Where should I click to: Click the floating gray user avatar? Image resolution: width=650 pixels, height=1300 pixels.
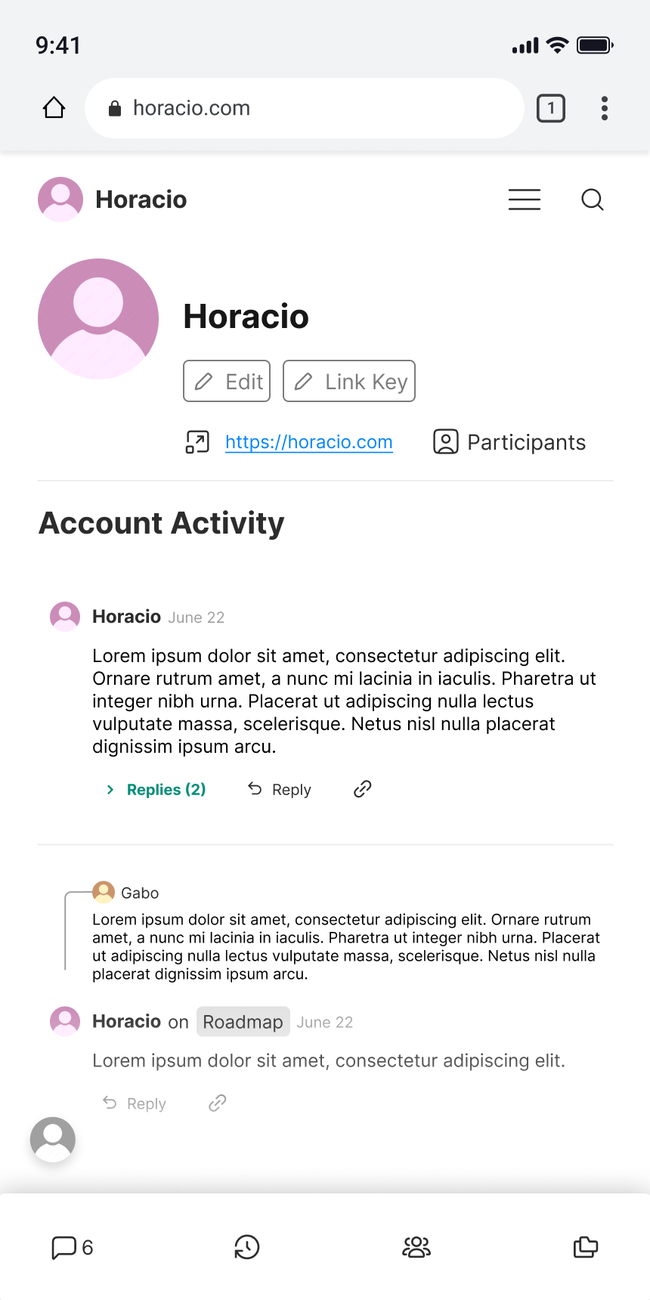click(53, 1139)
